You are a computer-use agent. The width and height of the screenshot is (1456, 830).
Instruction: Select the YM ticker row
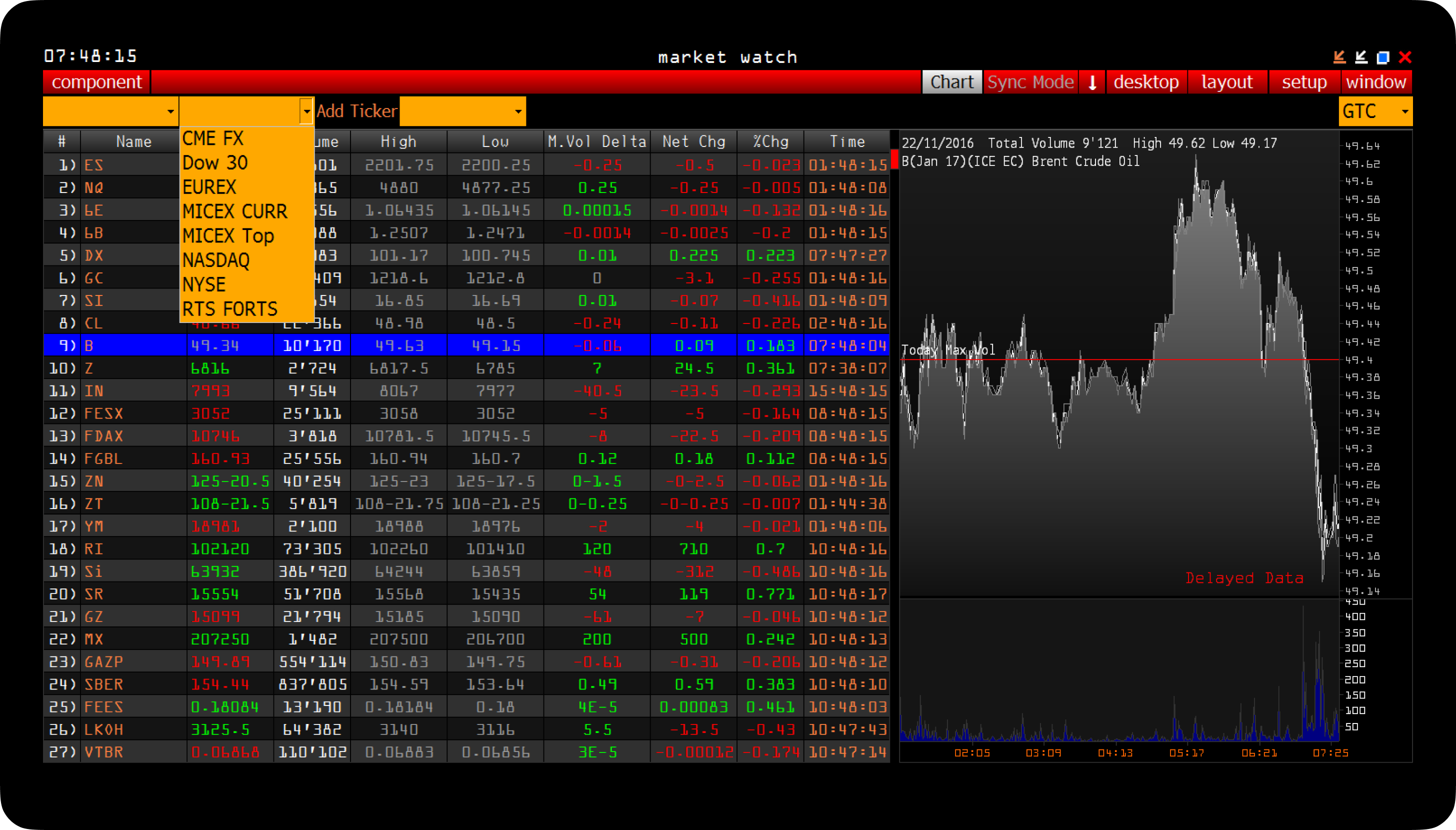click(466, 526)
